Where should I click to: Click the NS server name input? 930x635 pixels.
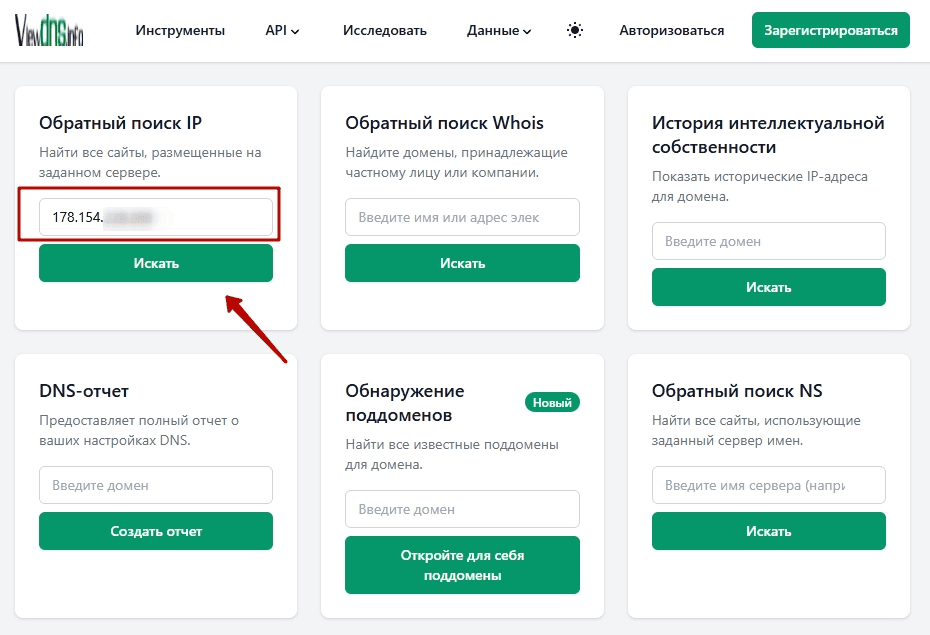click(768, 485)
